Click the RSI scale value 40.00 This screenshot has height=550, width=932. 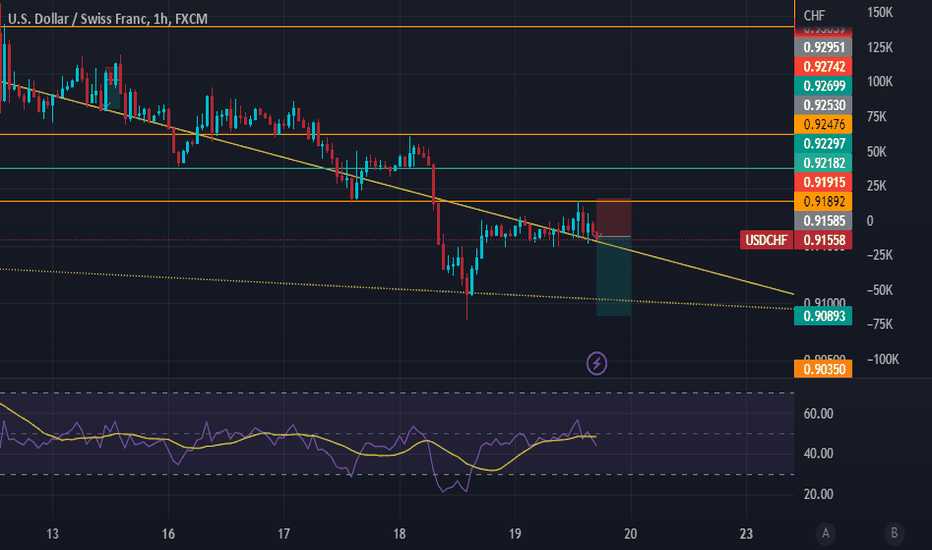pos(818,454)
